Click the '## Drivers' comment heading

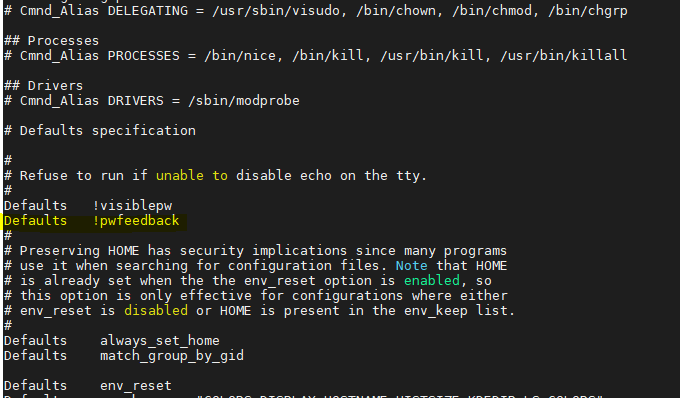(x=43, y=86)
